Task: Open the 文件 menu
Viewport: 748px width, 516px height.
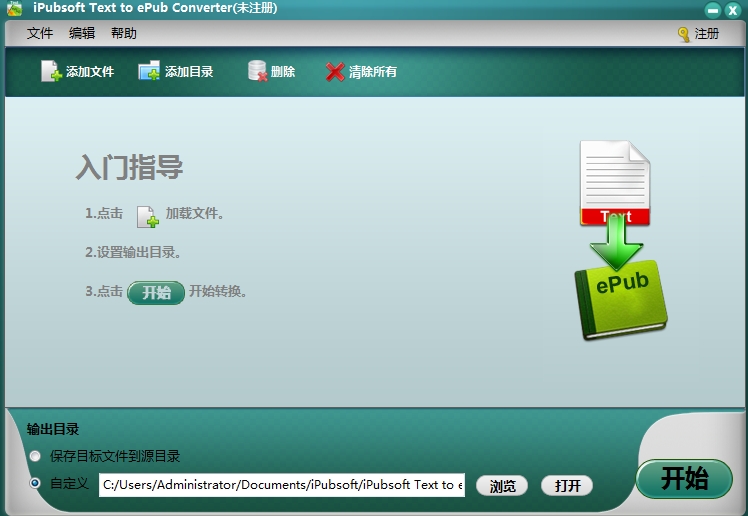Action: 40,33
